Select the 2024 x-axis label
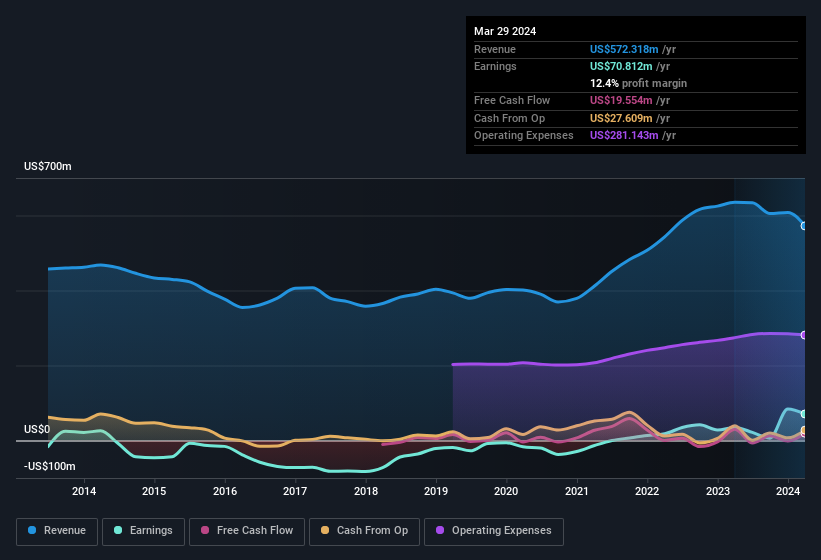 (788, 491)
